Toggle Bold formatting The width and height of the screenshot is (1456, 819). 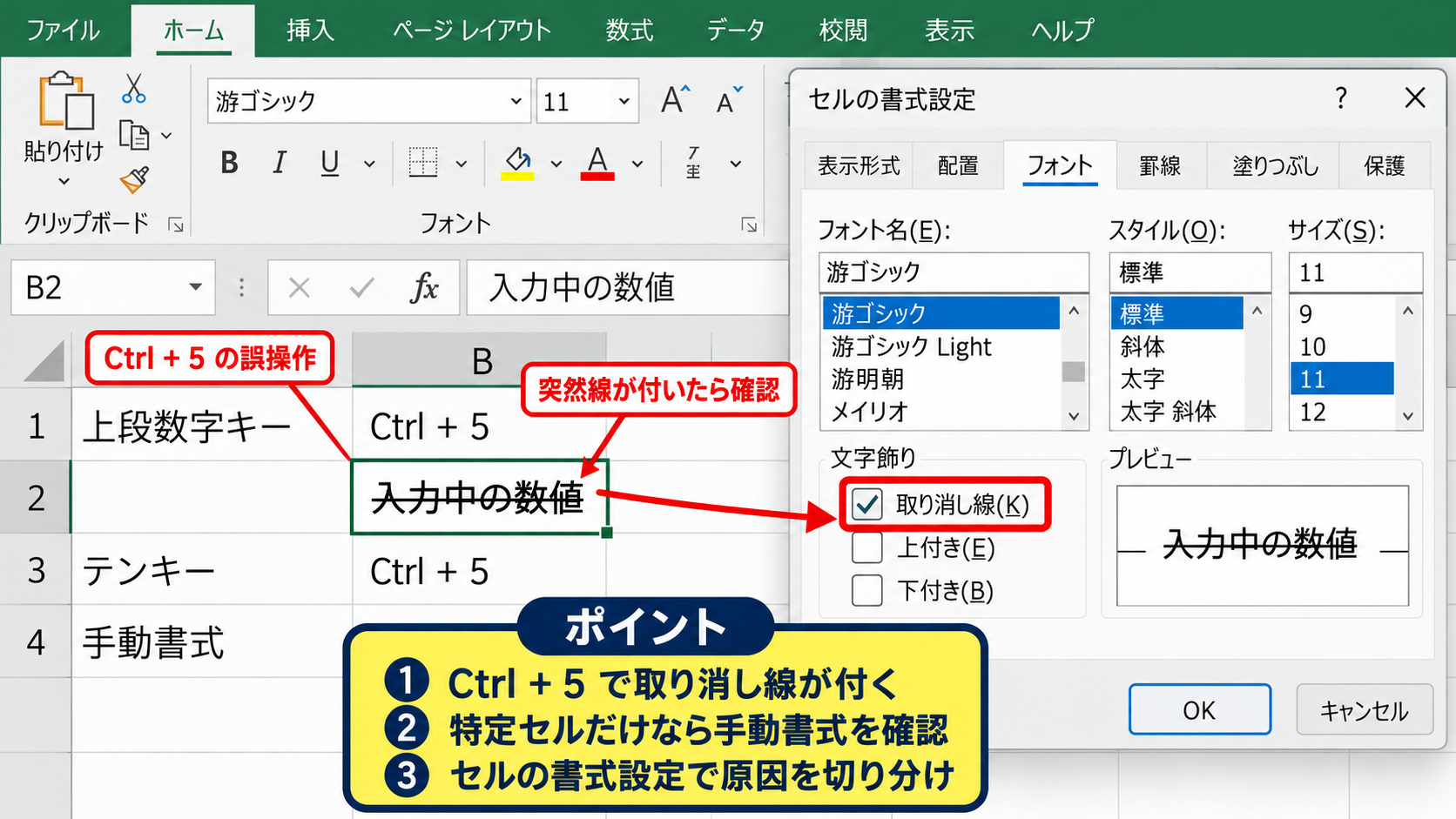(229, 163)
